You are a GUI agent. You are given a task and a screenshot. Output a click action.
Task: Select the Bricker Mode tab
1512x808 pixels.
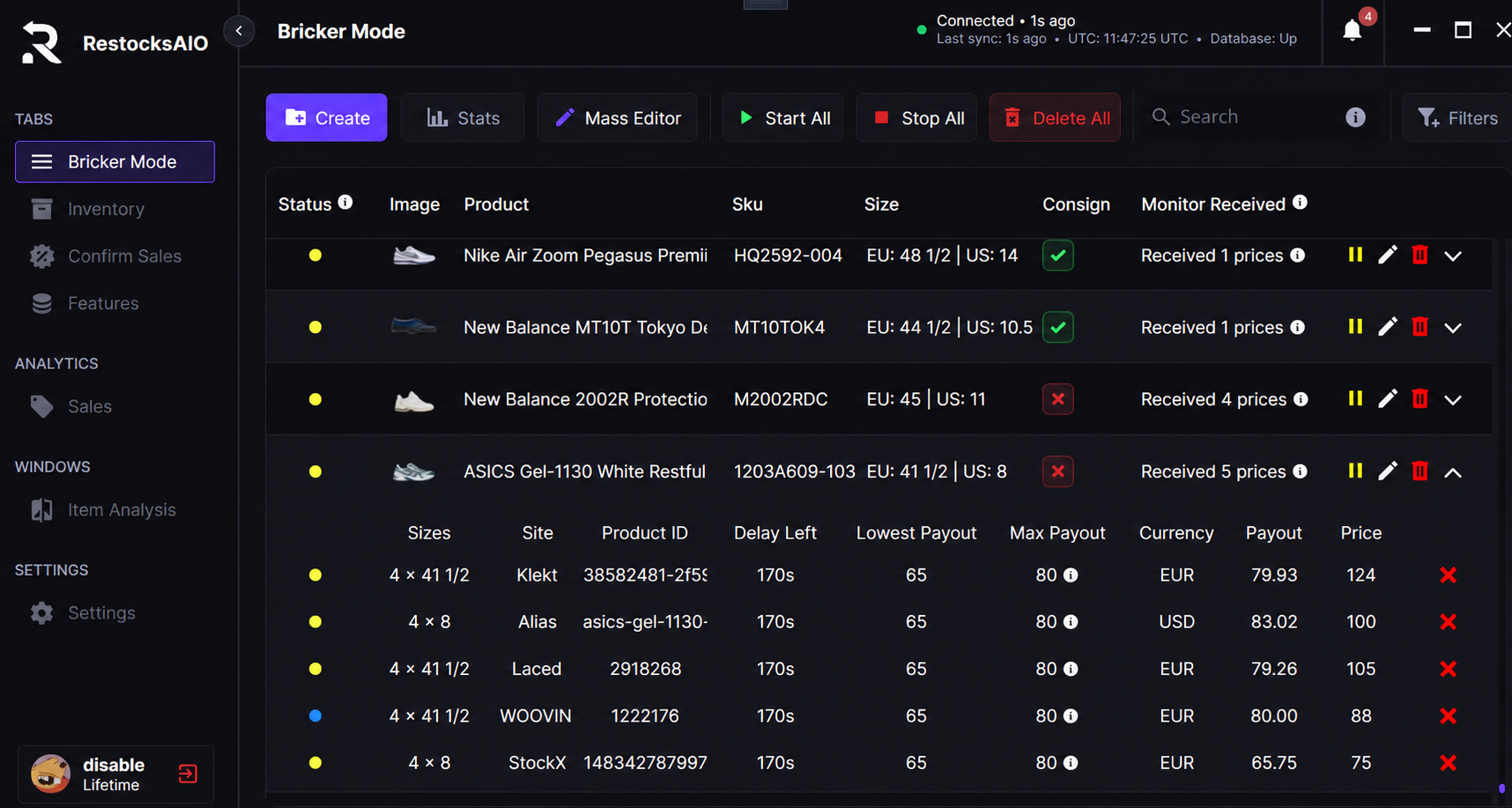coord(115,162)
